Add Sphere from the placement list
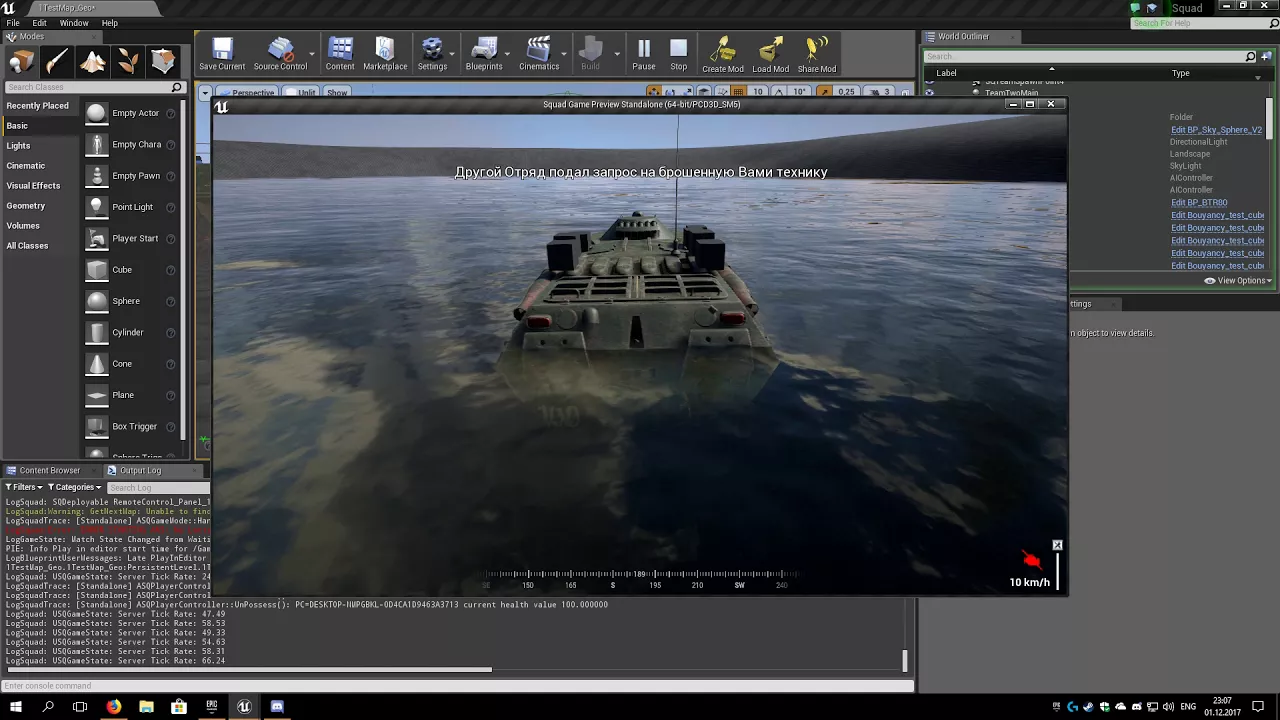Viewport: 1280px width, 720px height. (131, 301)
